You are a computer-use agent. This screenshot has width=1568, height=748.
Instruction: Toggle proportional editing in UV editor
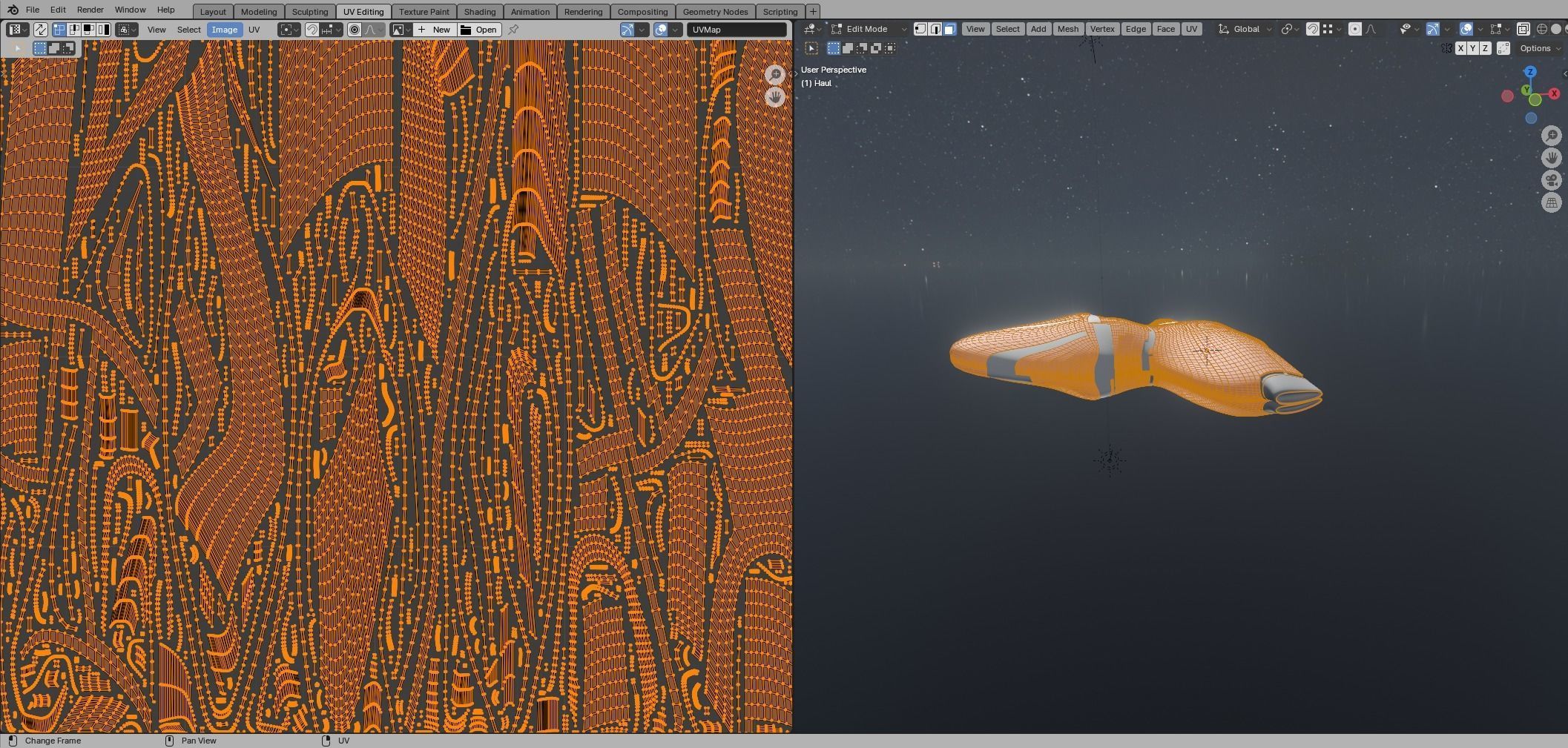tap(355, 30)
